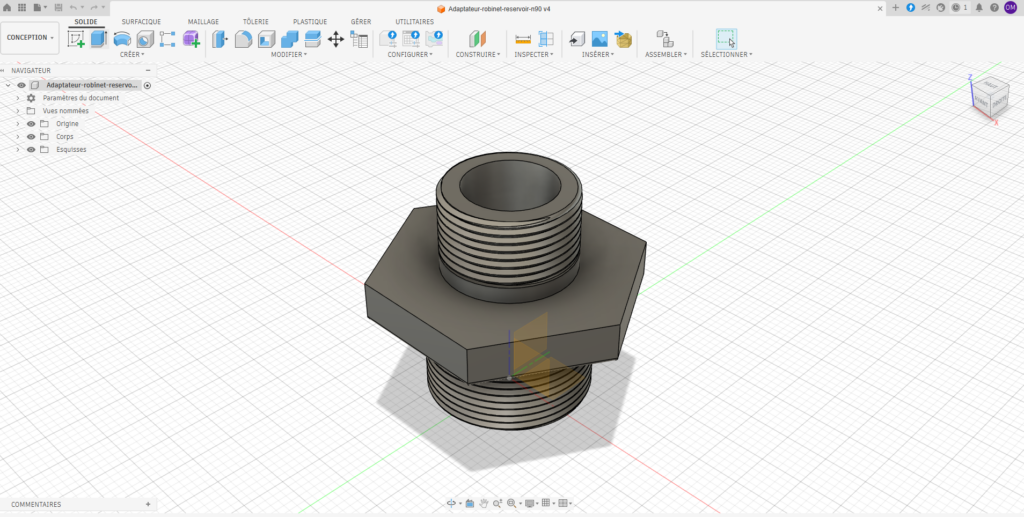Open the INSÉRER menu
The width and height of the screenshot is (1024, 517).
click(598, 55)
